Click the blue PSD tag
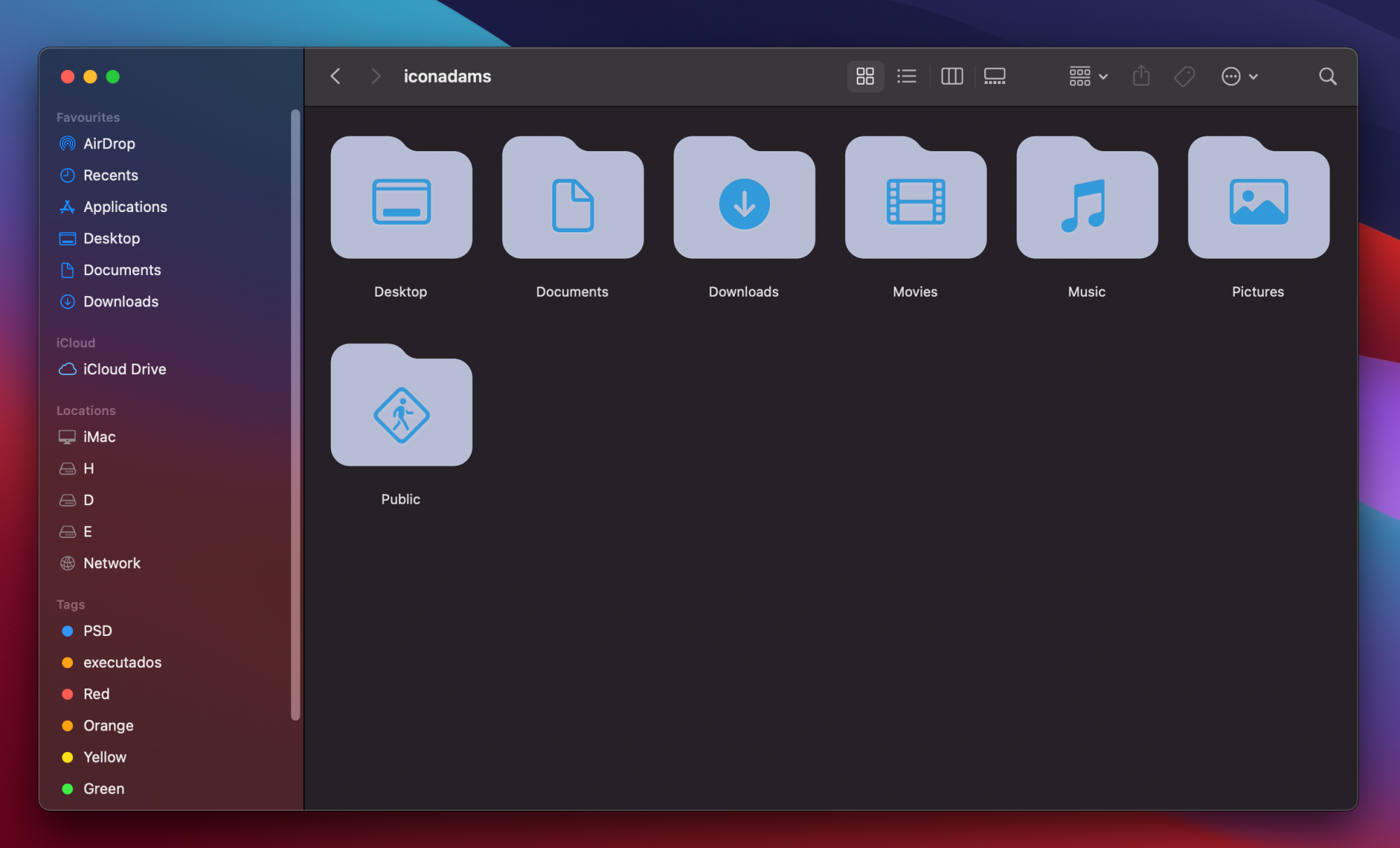The image size is (1400, 848). [97, 631]
